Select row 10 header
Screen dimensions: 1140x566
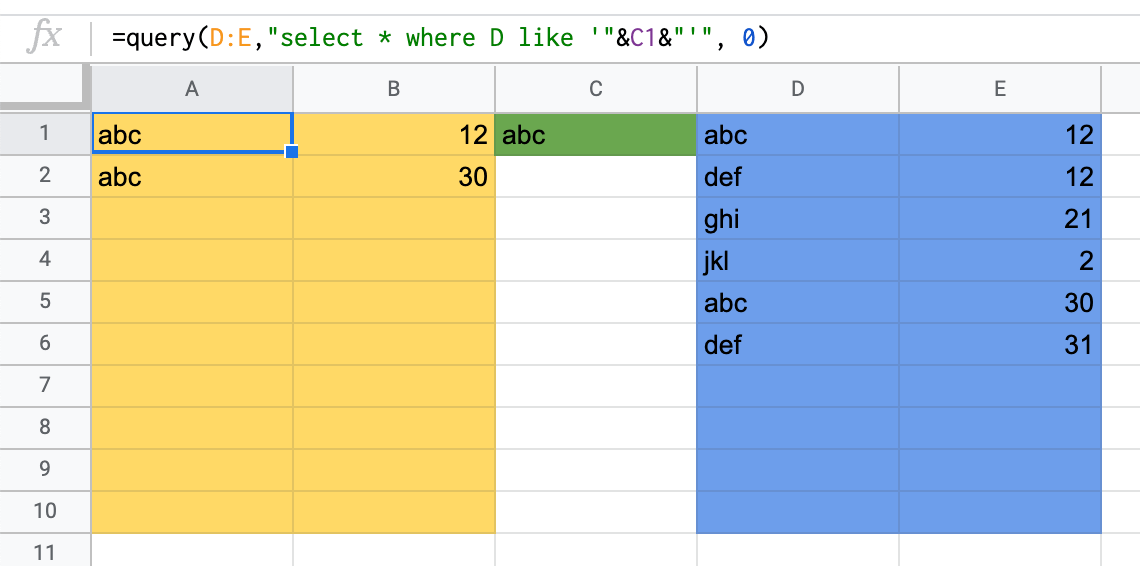click(x=44, y=512)
